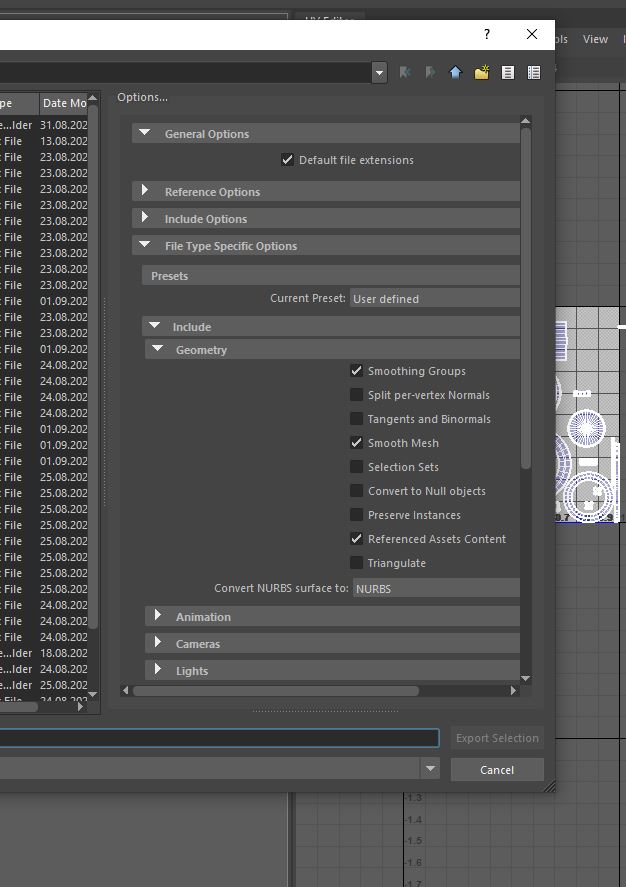The height and width of the screenshot is (887, 626).
Task: Click the Presets header bar
Action: point(331,275)
